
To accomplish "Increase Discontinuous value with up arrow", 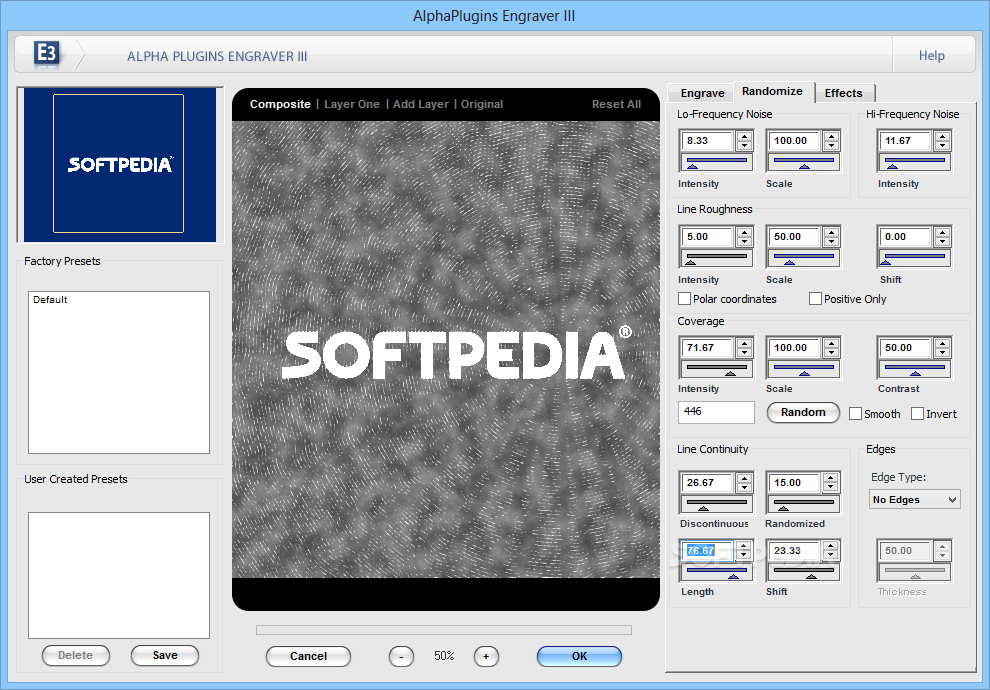I will coord(744,478).
